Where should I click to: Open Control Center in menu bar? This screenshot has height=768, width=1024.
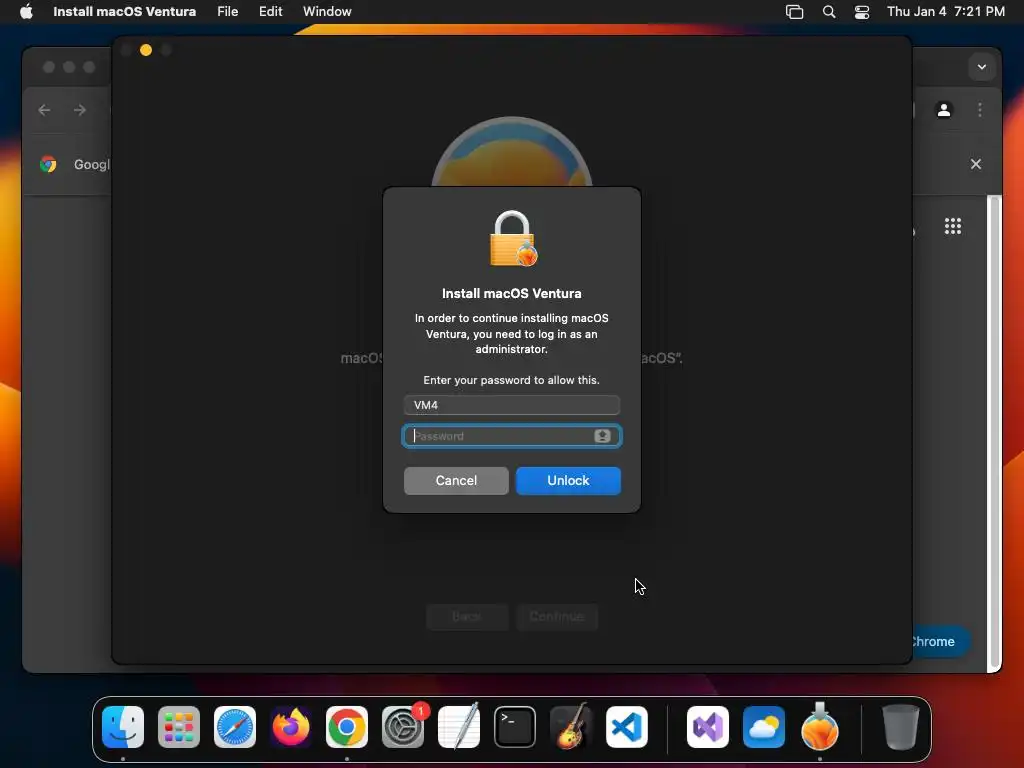(862, 12)
